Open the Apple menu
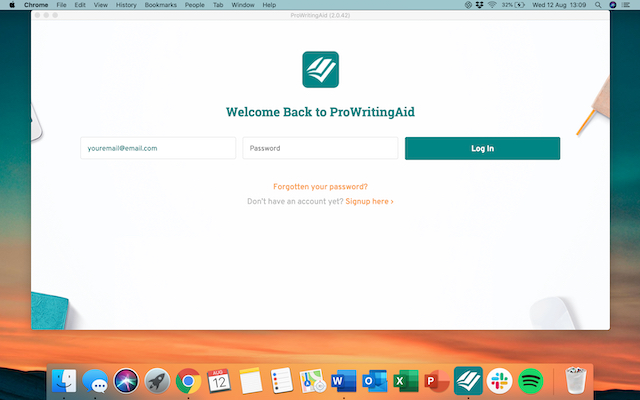This screenshot has height=400, width=640. [x=12, y=5]
